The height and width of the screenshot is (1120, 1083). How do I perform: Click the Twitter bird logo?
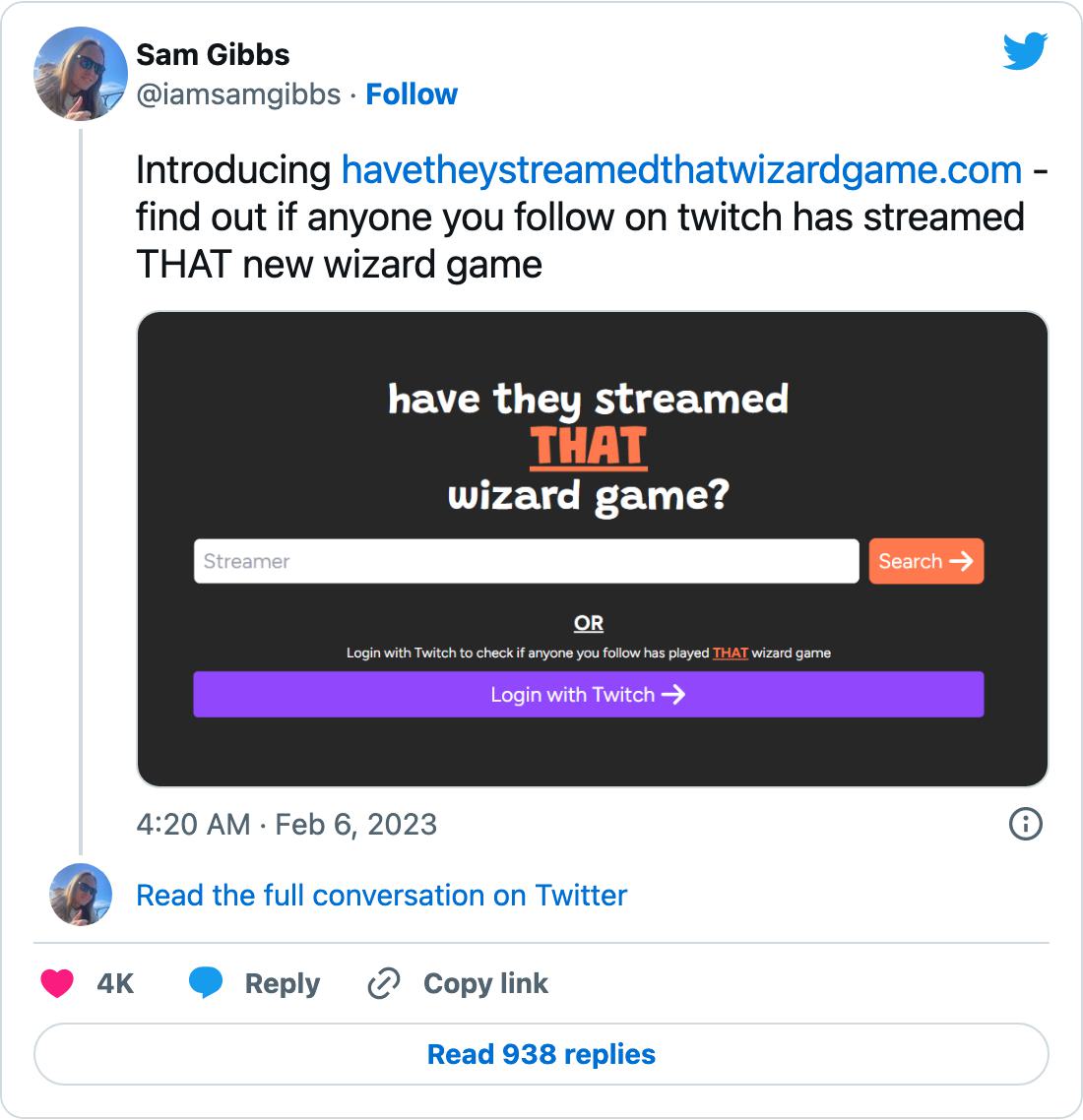(x=1025, y=52)
